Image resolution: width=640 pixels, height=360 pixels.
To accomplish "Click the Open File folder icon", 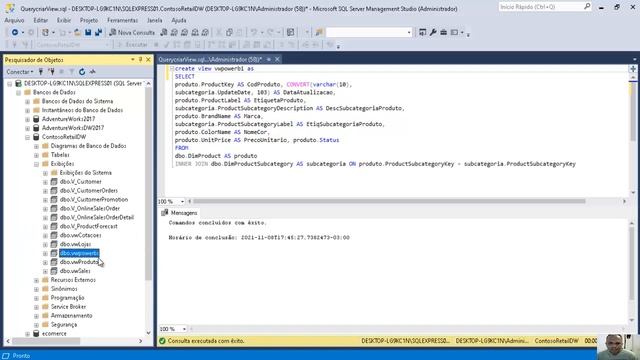I will [77, 32].
